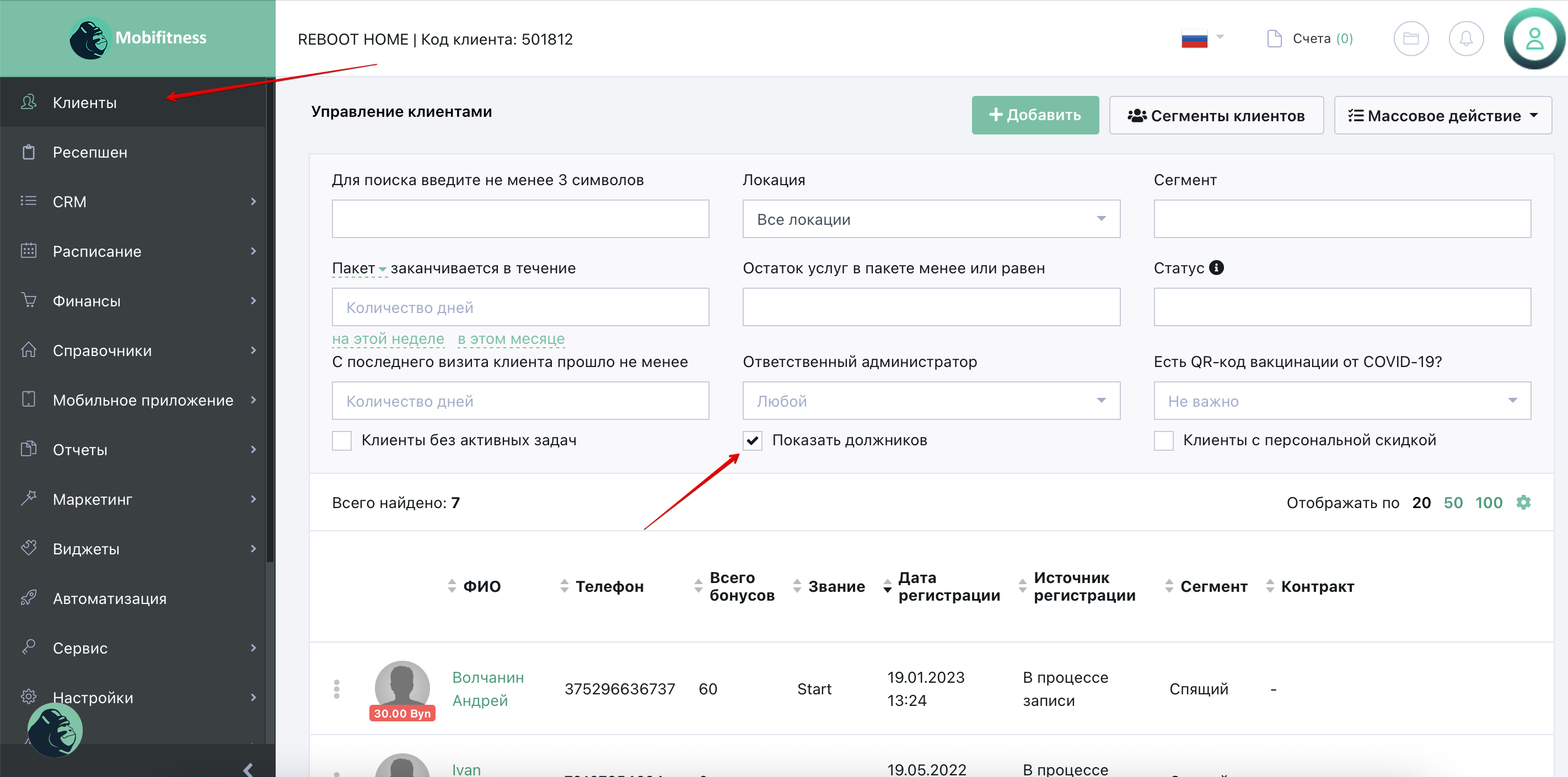Click the Russian flag language icon
1568x777 pixels.
tap(1194, 39)
